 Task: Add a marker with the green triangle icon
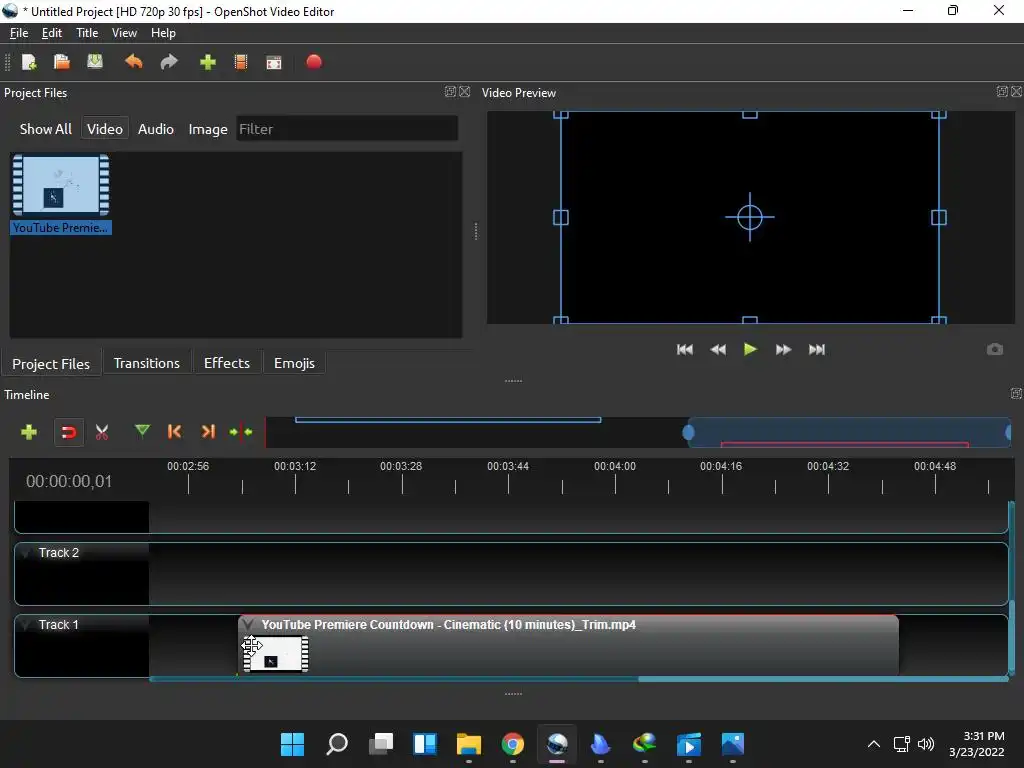(x=142, y=431)
